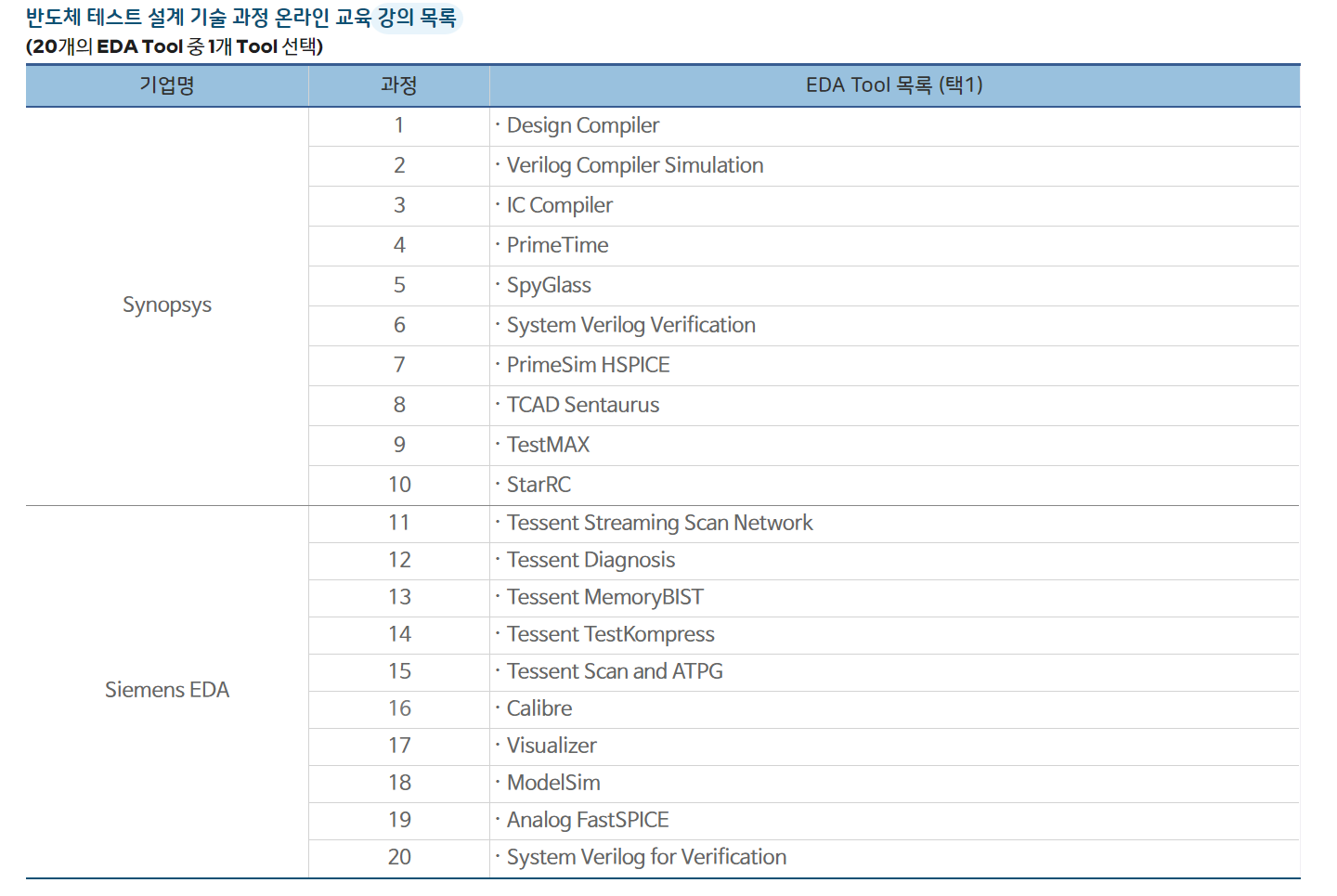Click course number 1 in the 과정 column
This screenshot has height=896, width=1337.
tap(399, 125)
